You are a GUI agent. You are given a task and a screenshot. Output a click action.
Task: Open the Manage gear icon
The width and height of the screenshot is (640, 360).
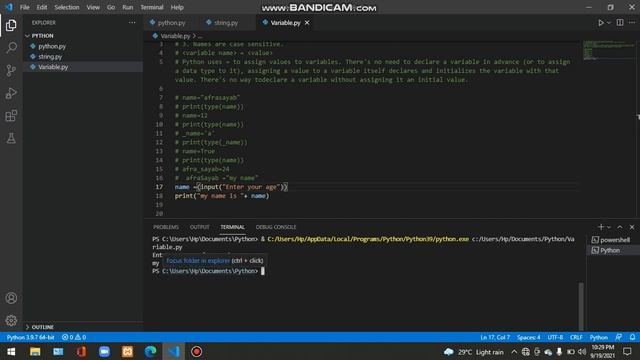(x=11, y=320)
